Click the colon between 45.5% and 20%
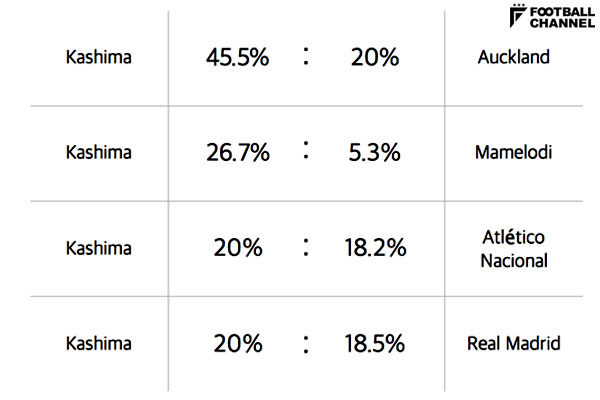The height and width of the screenshot is (400, 600). (x=306, y=56)
